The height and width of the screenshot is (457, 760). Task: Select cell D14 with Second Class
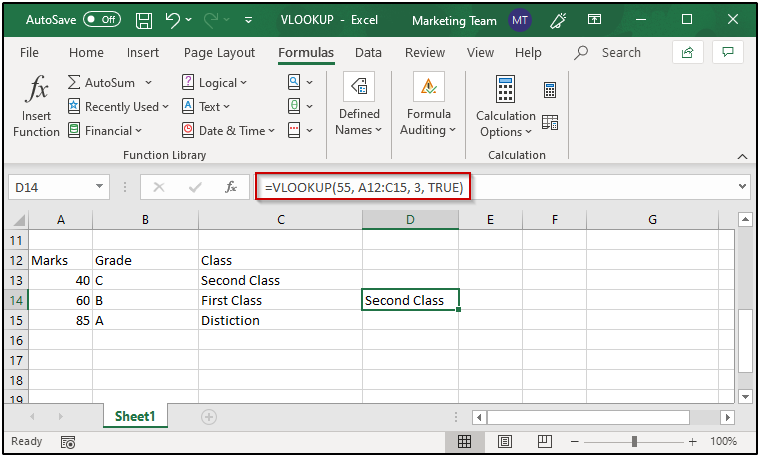(410, 300)
